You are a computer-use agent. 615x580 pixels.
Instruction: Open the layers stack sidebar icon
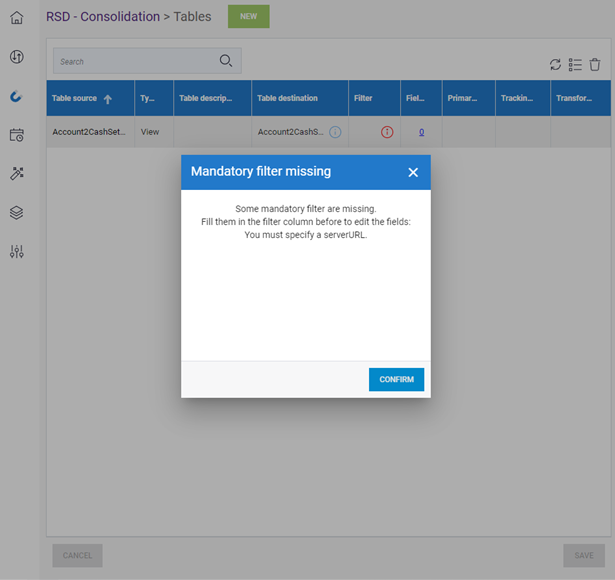[x=16, y=213]
